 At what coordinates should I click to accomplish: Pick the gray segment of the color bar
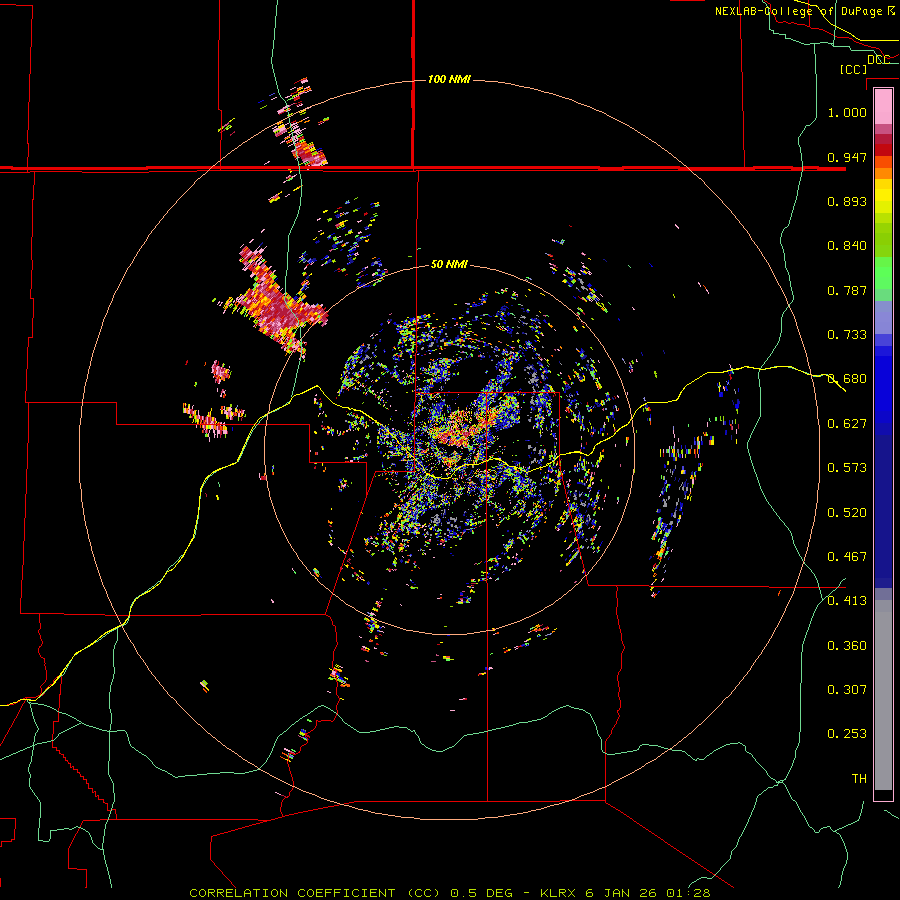883,695
